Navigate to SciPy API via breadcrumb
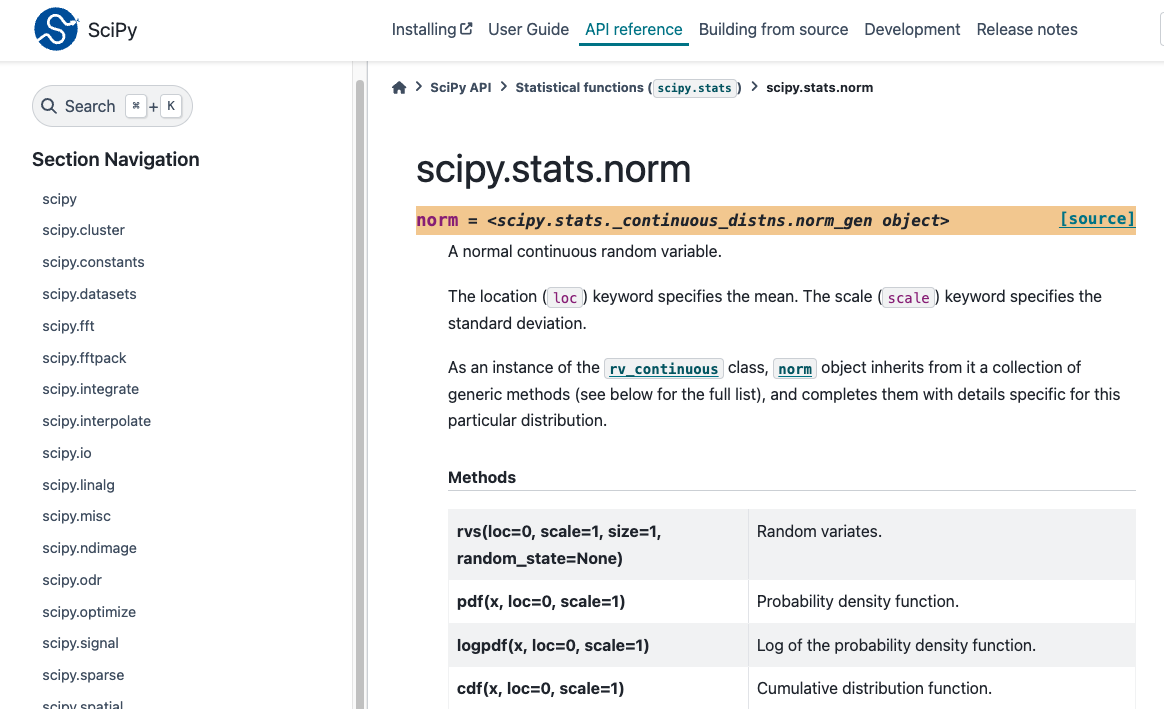1164x709 pixels. (461, 87)
